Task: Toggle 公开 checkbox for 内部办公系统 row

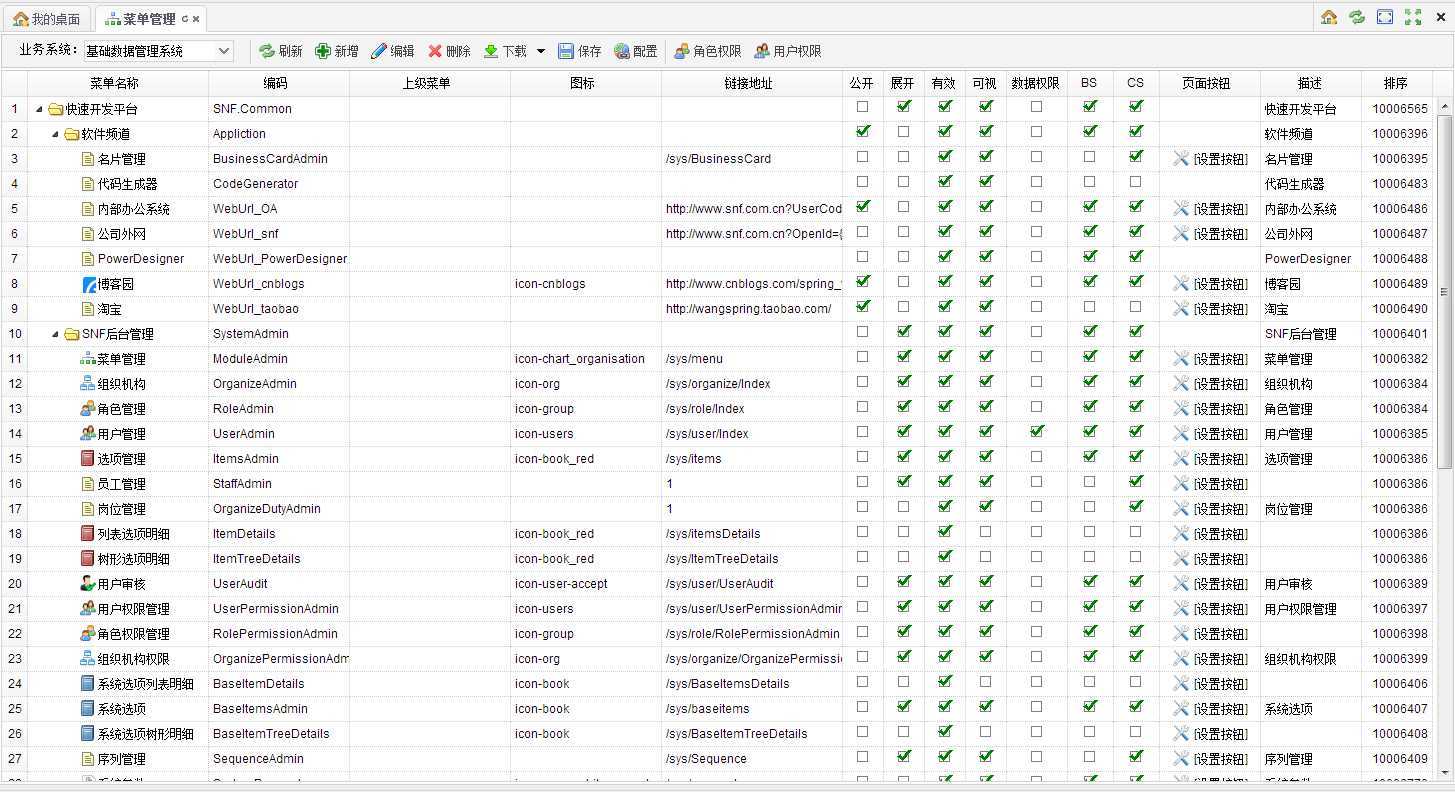Action: coord(863,206)
